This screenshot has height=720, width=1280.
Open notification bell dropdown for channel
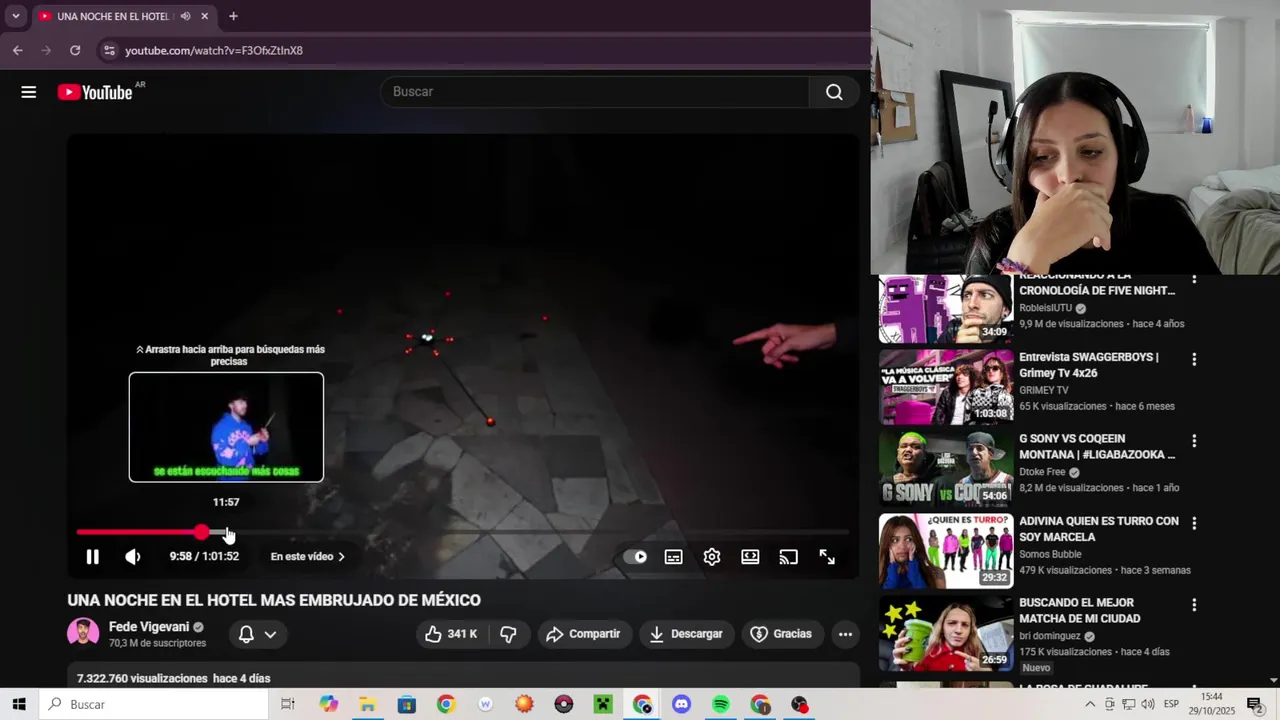257,634
